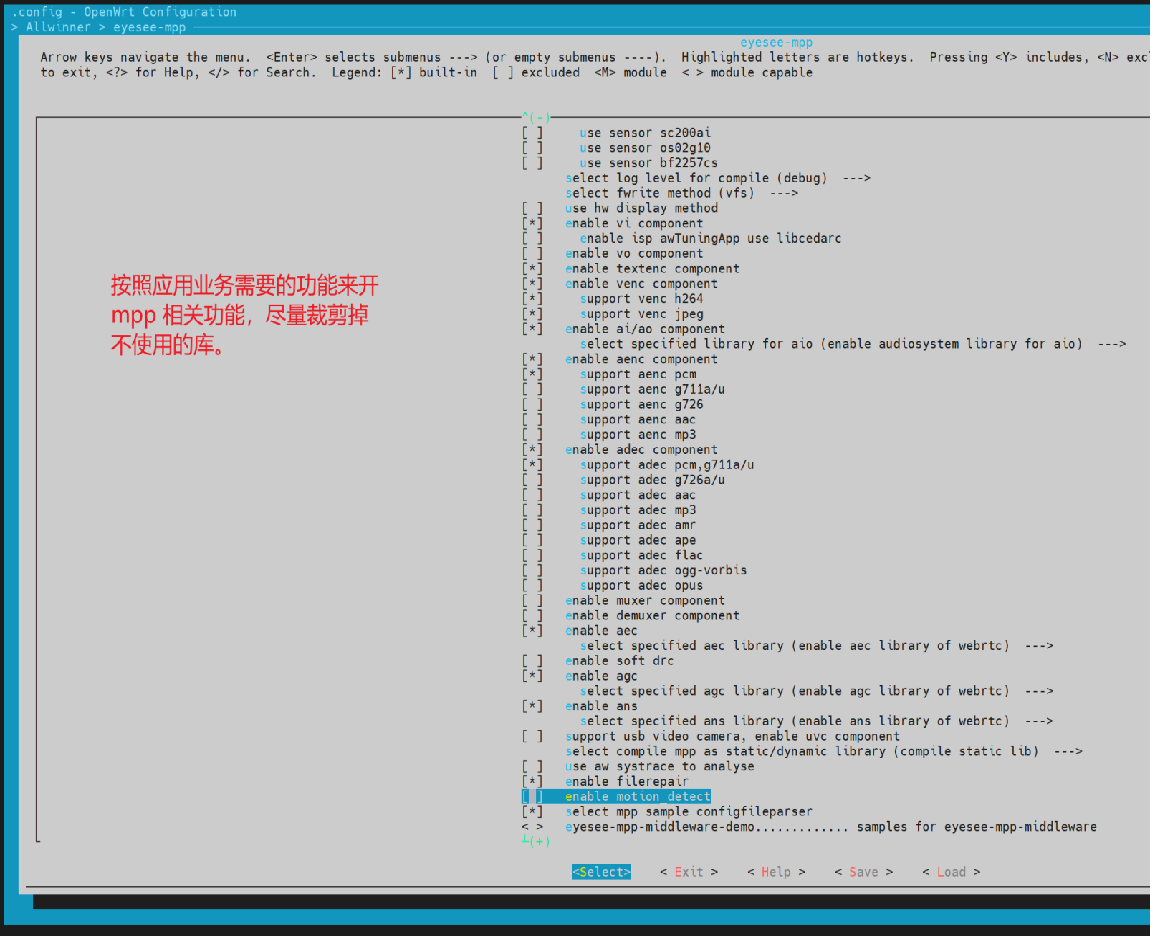Toggle the 'use sensor sc200ai' checkbox
Screen dimensions: 1151x937
[532, 133]
